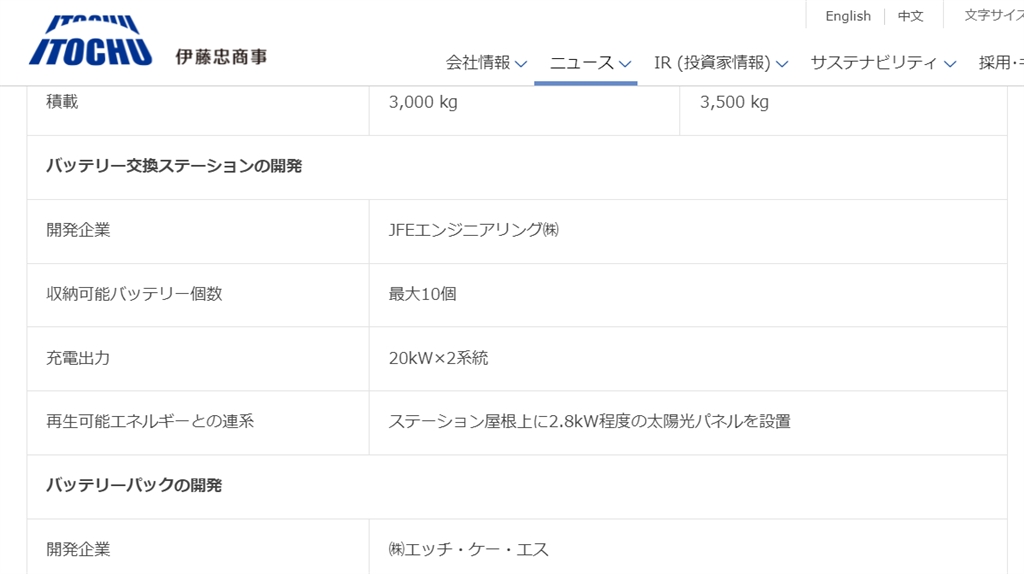Open the サステナビリティ menu
The image size is (1024, 574).
[x=873, y=63]
